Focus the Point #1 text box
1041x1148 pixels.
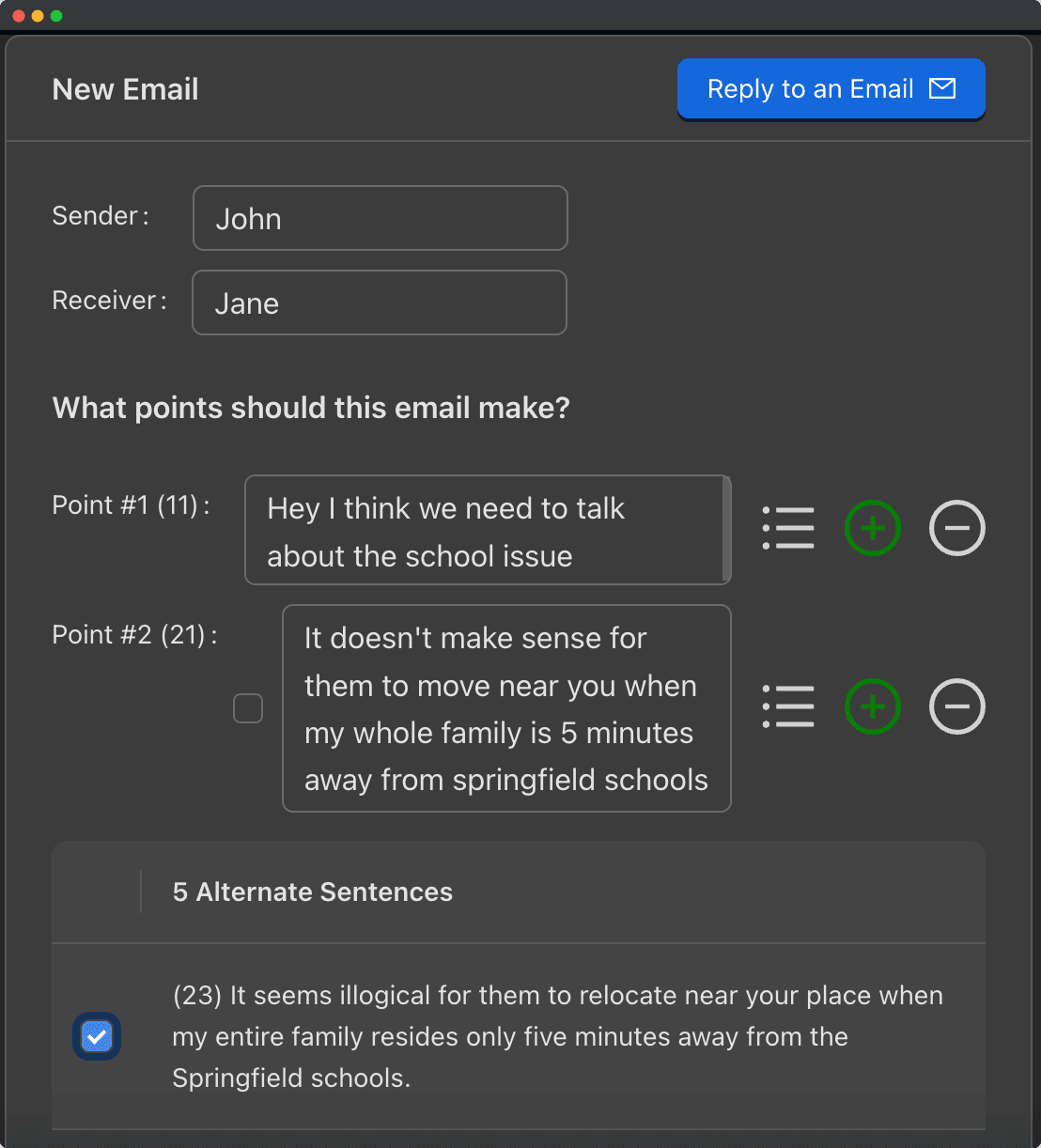(488, 530)
